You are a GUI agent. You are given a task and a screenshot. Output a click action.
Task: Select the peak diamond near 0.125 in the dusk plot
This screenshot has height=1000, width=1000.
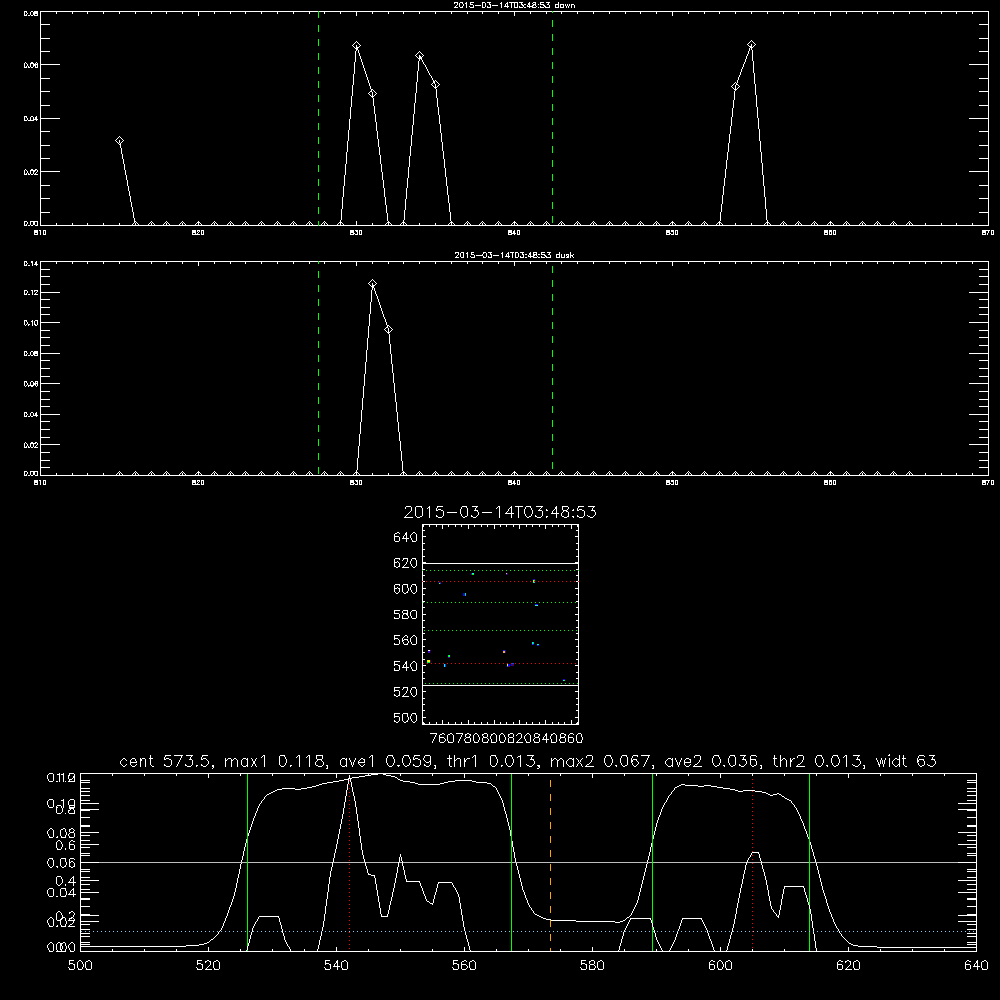372,284
